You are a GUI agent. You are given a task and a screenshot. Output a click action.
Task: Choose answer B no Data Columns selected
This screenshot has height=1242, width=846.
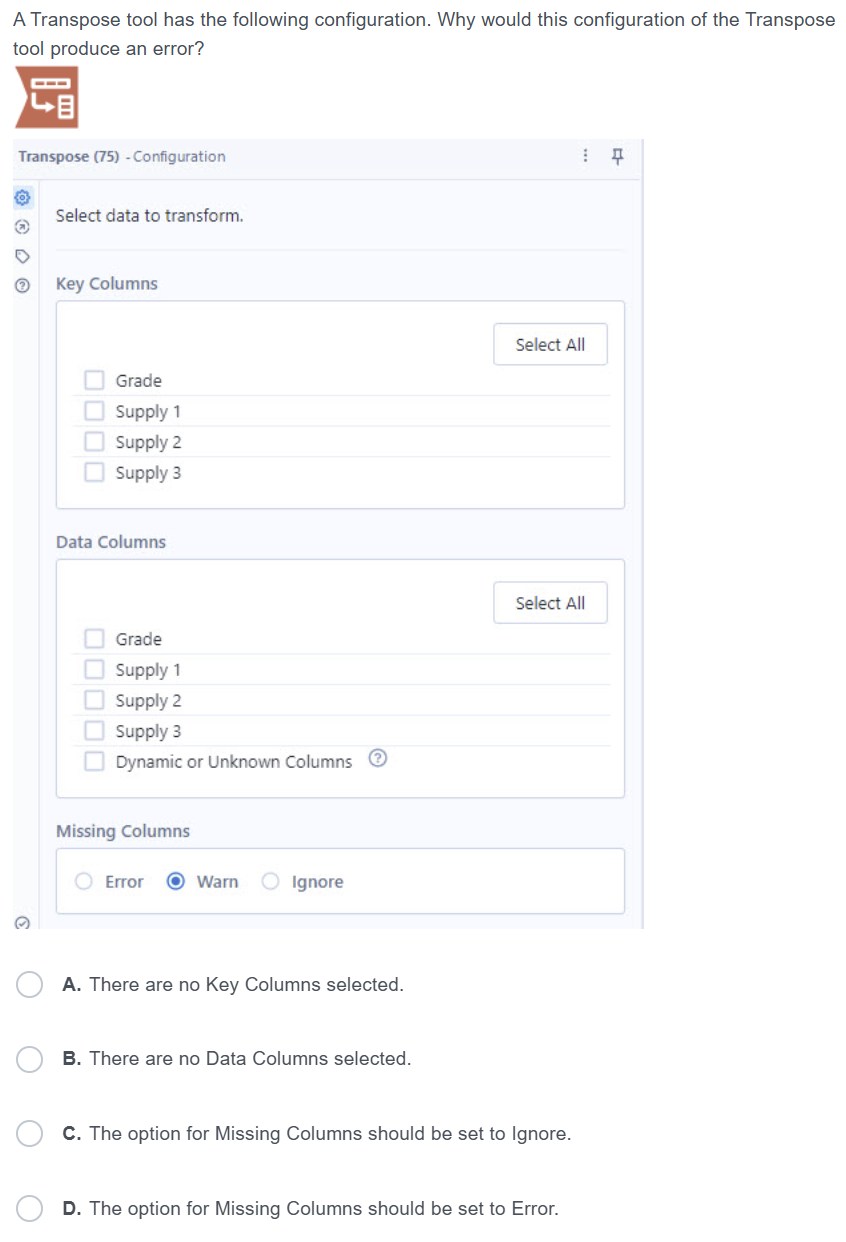[x=29, y=1059]
